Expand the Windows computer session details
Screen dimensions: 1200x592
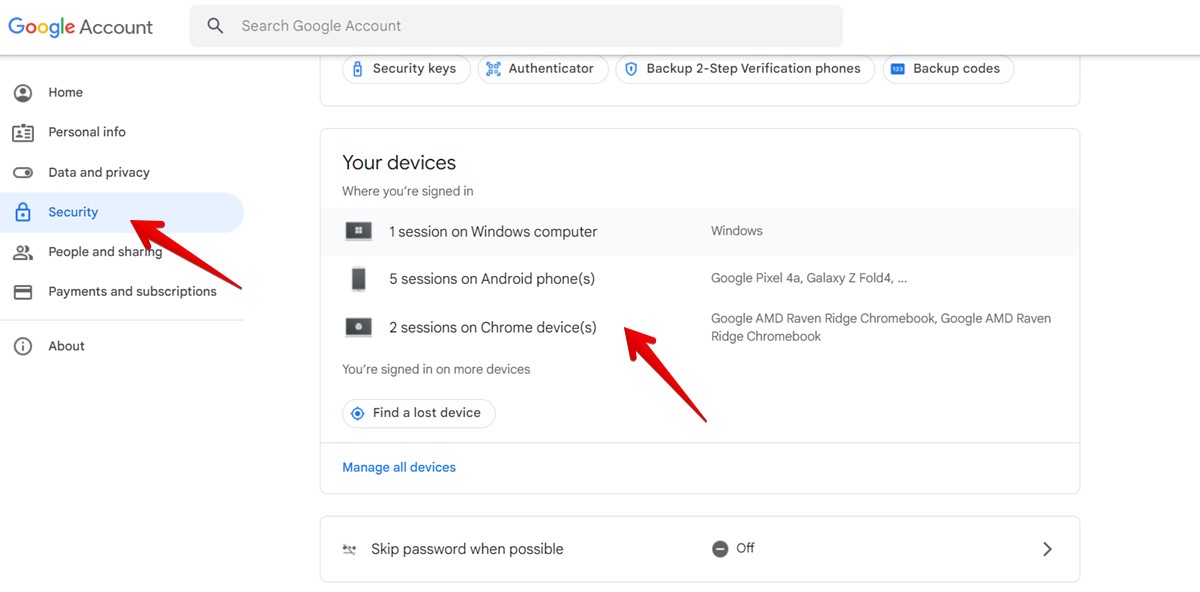[x=492, y=231]
